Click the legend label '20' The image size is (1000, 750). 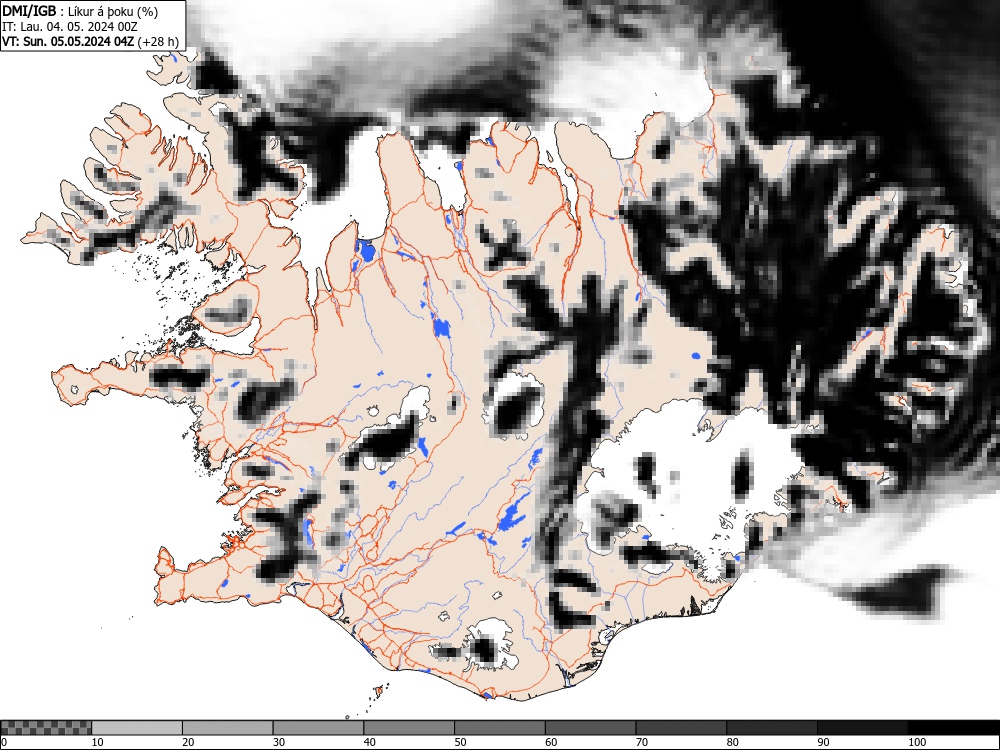[x=188, y=742]
